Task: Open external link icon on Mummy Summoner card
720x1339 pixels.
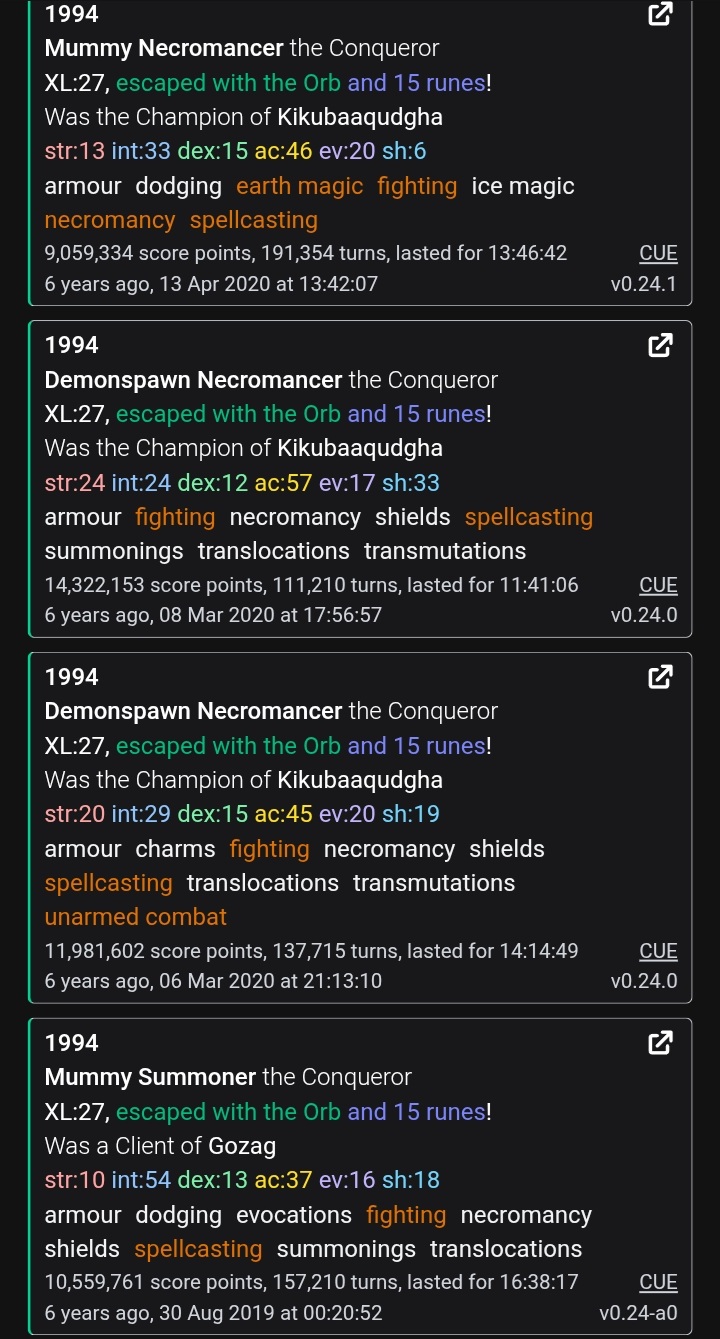Action: tap(660, 1044)
